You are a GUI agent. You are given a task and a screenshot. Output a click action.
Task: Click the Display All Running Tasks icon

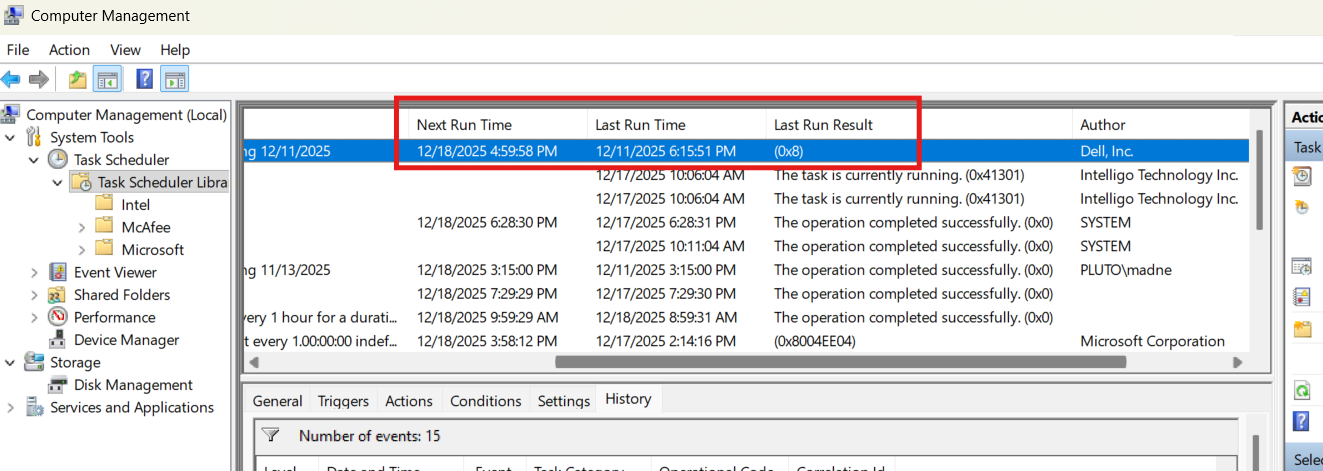[1302, 266]
